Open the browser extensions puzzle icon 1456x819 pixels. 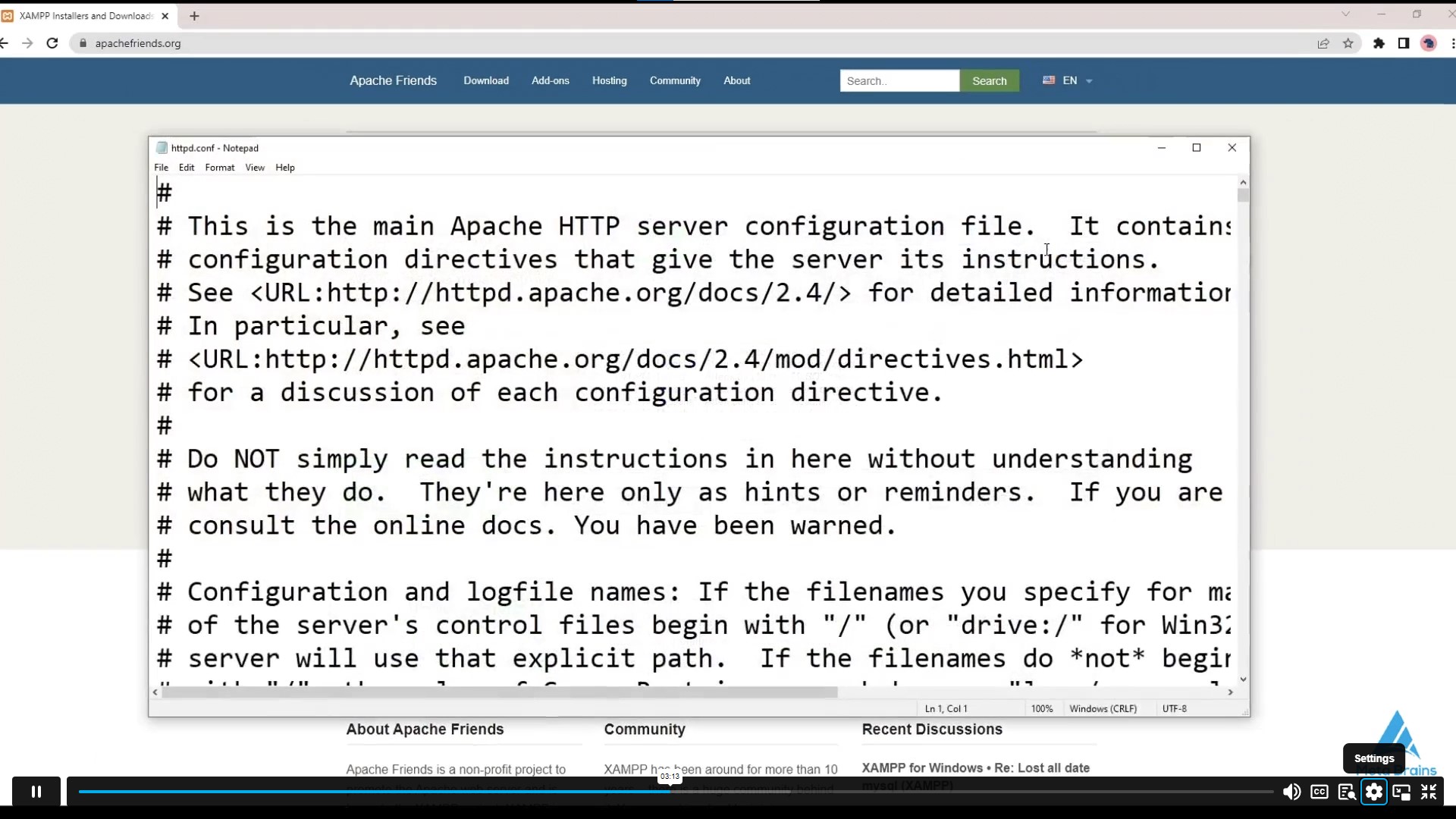[x=1379, y=43]
